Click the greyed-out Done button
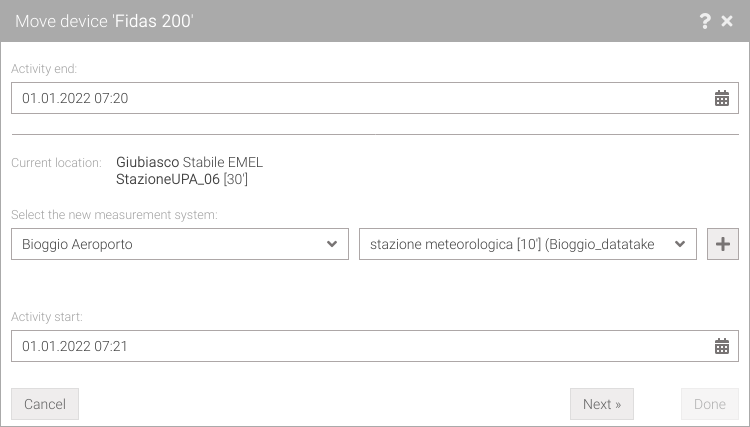 (710, 404)
